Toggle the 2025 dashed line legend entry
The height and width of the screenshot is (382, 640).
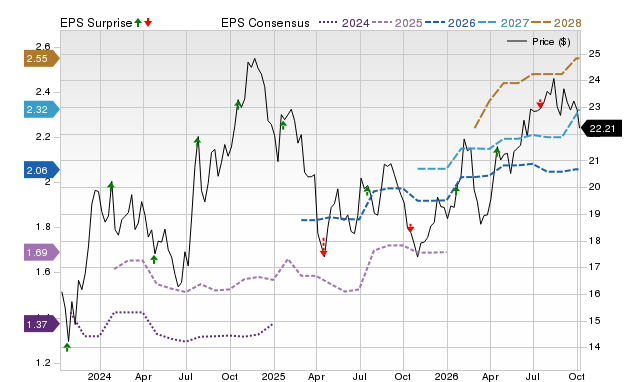397,23
